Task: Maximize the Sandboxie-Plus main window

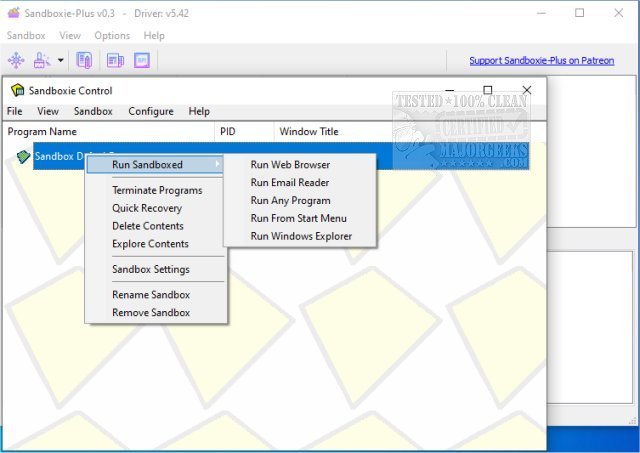Action: (x=580, y=13)
